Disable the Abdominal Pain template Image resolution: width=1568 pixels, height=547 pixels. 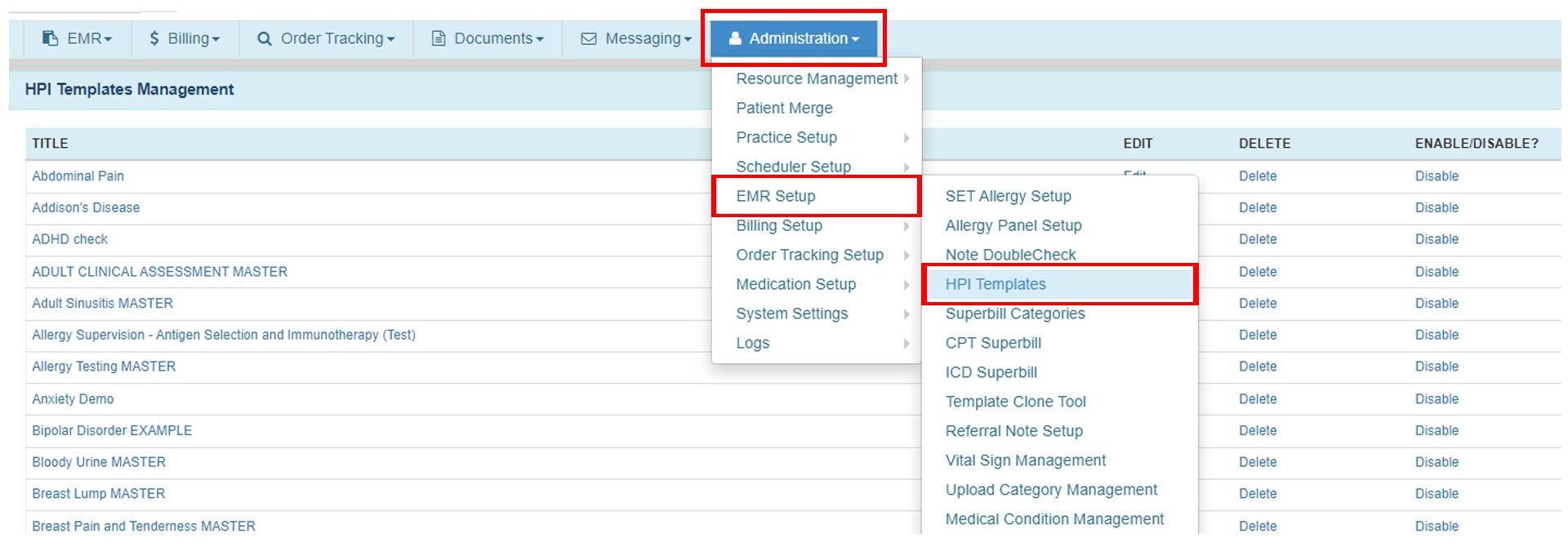click(x=1437, y=176)
